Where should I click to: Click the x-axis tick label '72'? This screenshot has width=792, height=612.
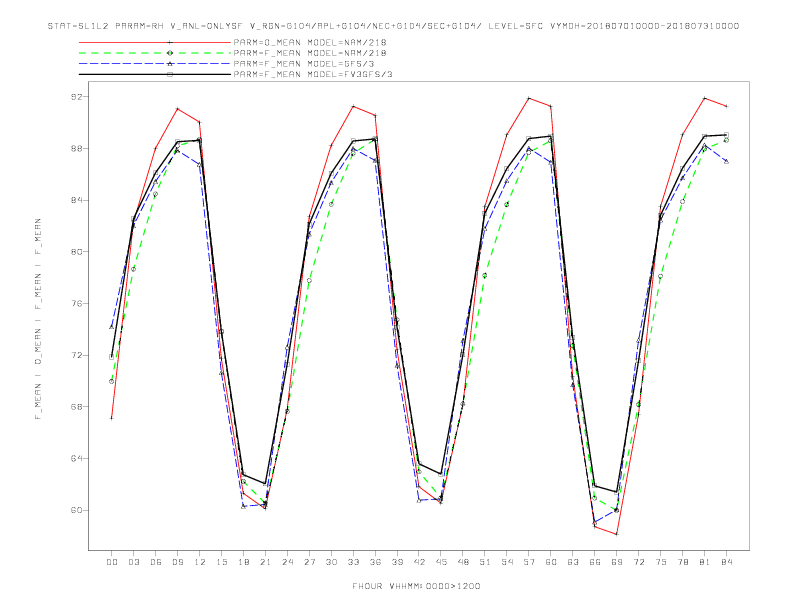point(638,562)
